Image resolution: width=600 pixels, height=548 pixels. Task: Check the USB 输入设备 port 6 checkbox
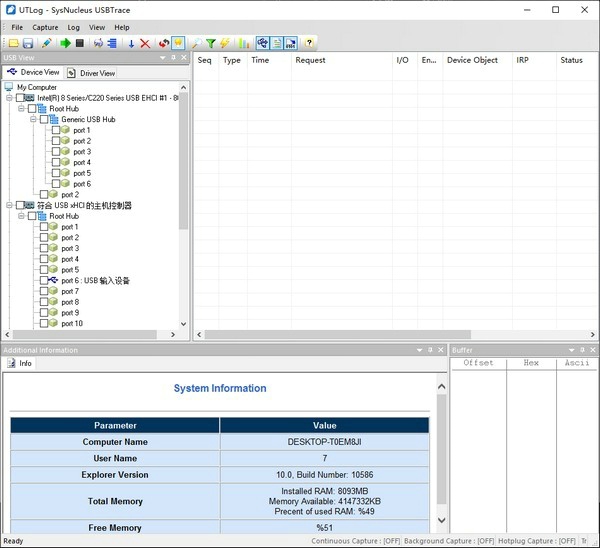coord(44,281)
